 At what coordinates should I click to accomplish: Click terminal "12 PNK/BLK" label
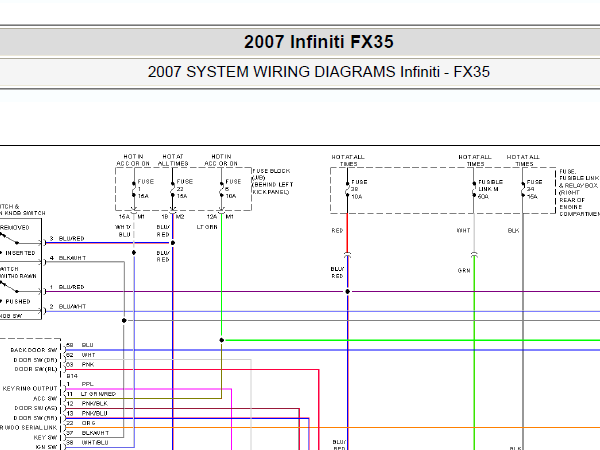87,404
